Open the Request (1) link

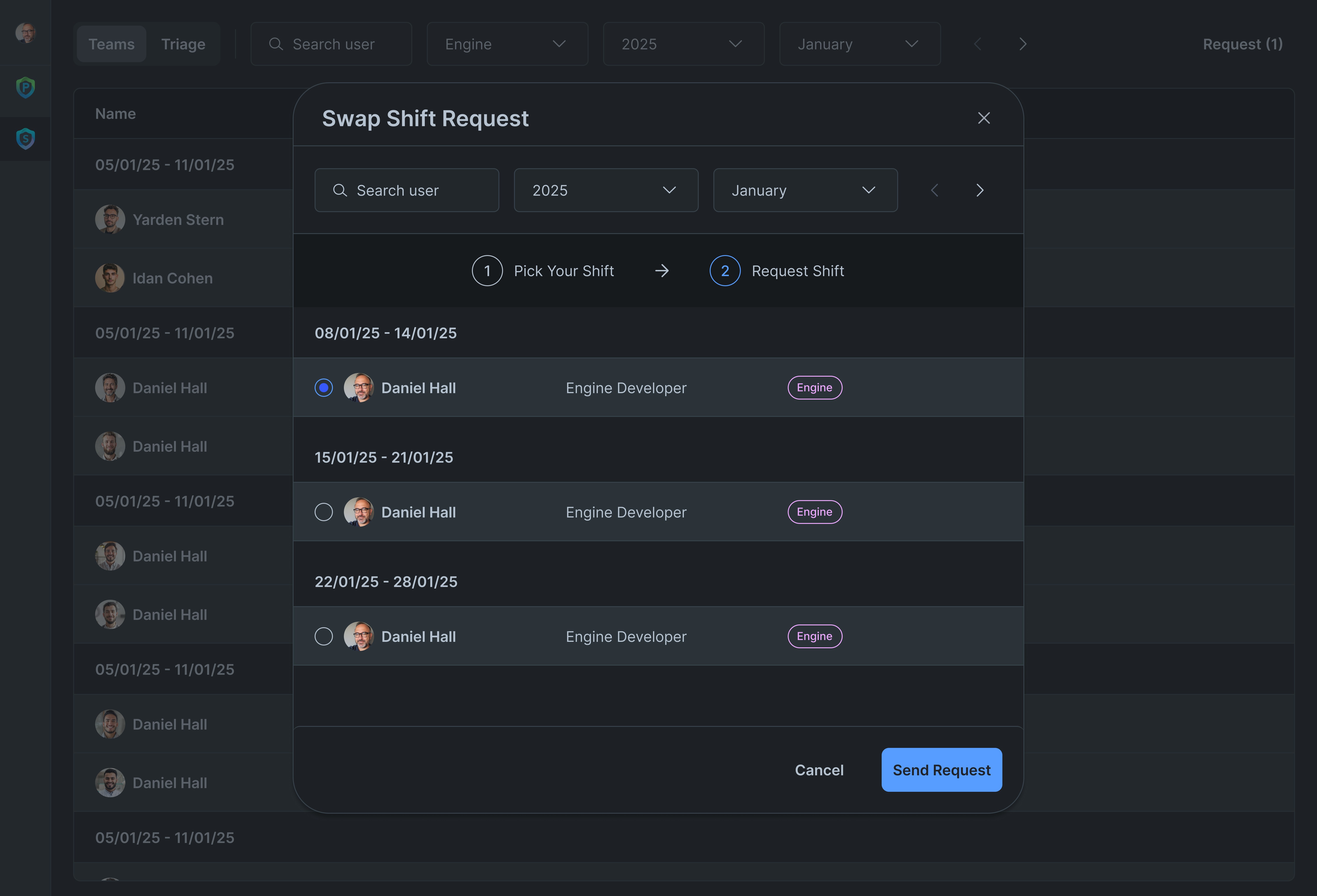pos(1243,44)
